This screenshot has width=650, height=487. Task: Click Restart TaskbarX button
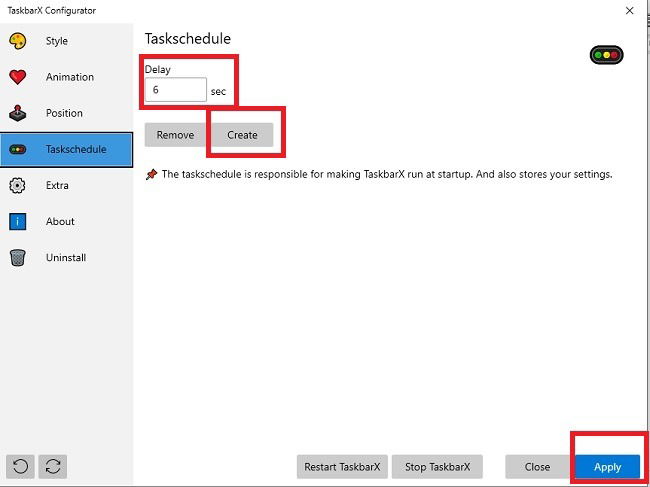click(342, 467)
